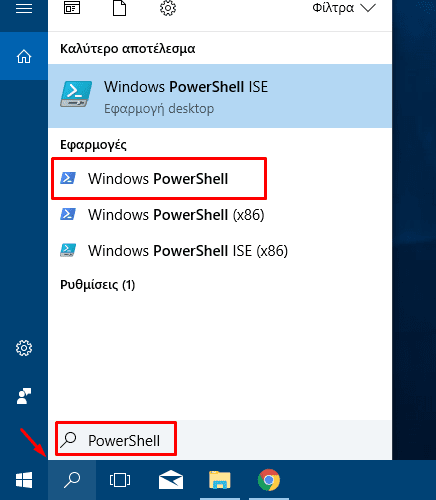This screenshot has width=436, height=500.
Task: Expand the Ρυθμίσεις (1) section
Action: [x=97, y=285]
